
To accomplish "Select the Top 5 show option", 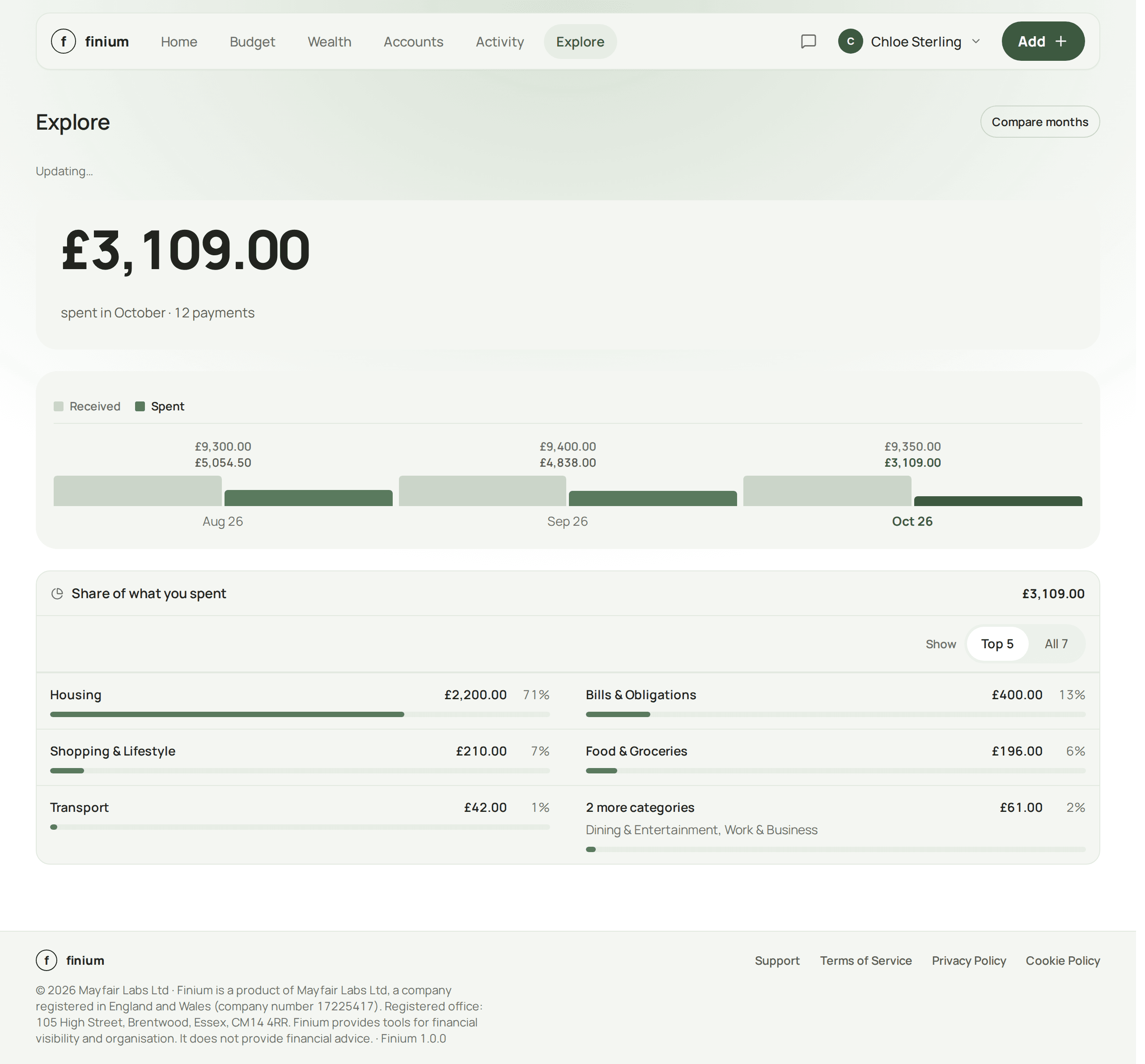I will point(997,644).
